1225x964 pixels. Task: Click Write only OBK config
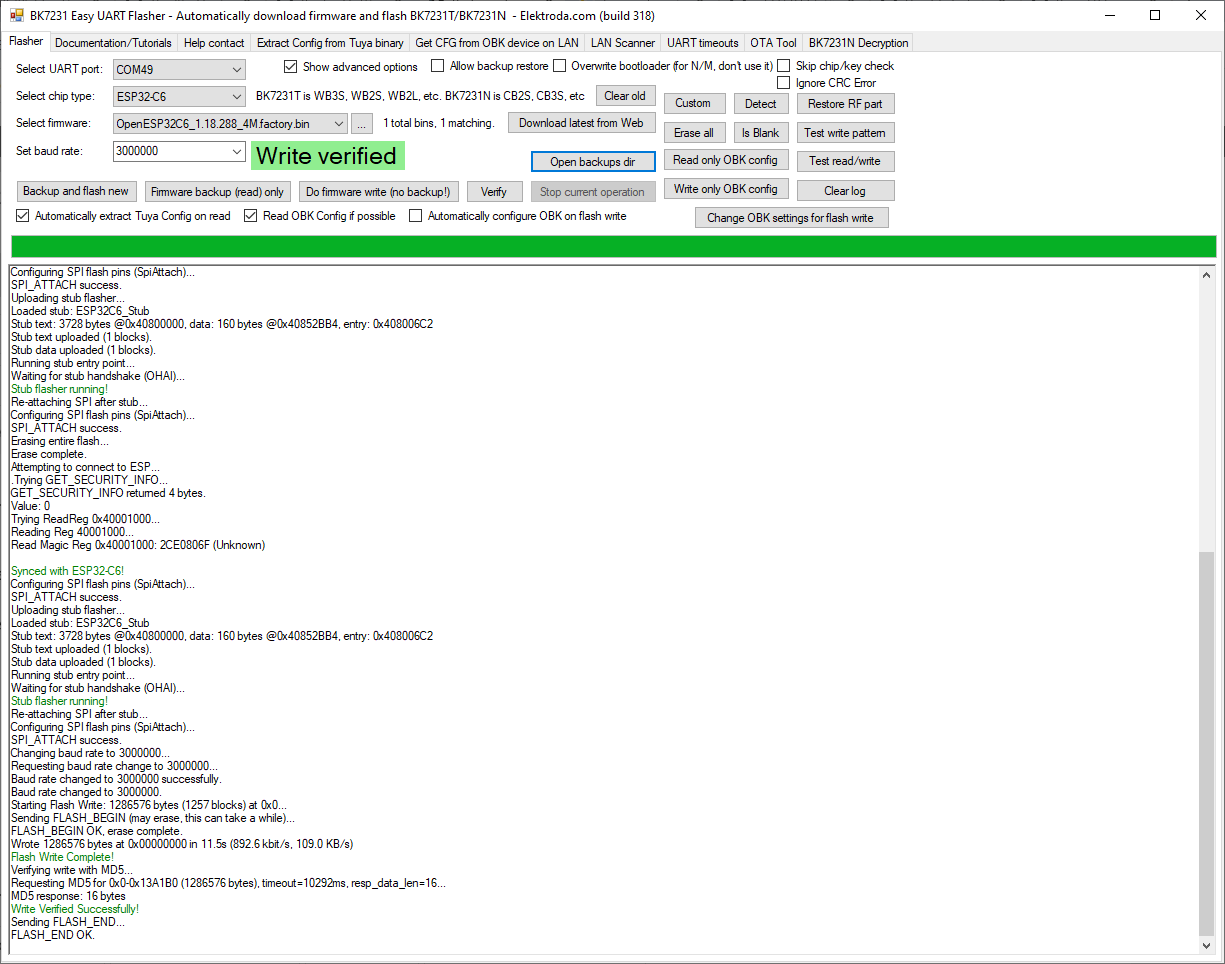click(x=725, y=189)
